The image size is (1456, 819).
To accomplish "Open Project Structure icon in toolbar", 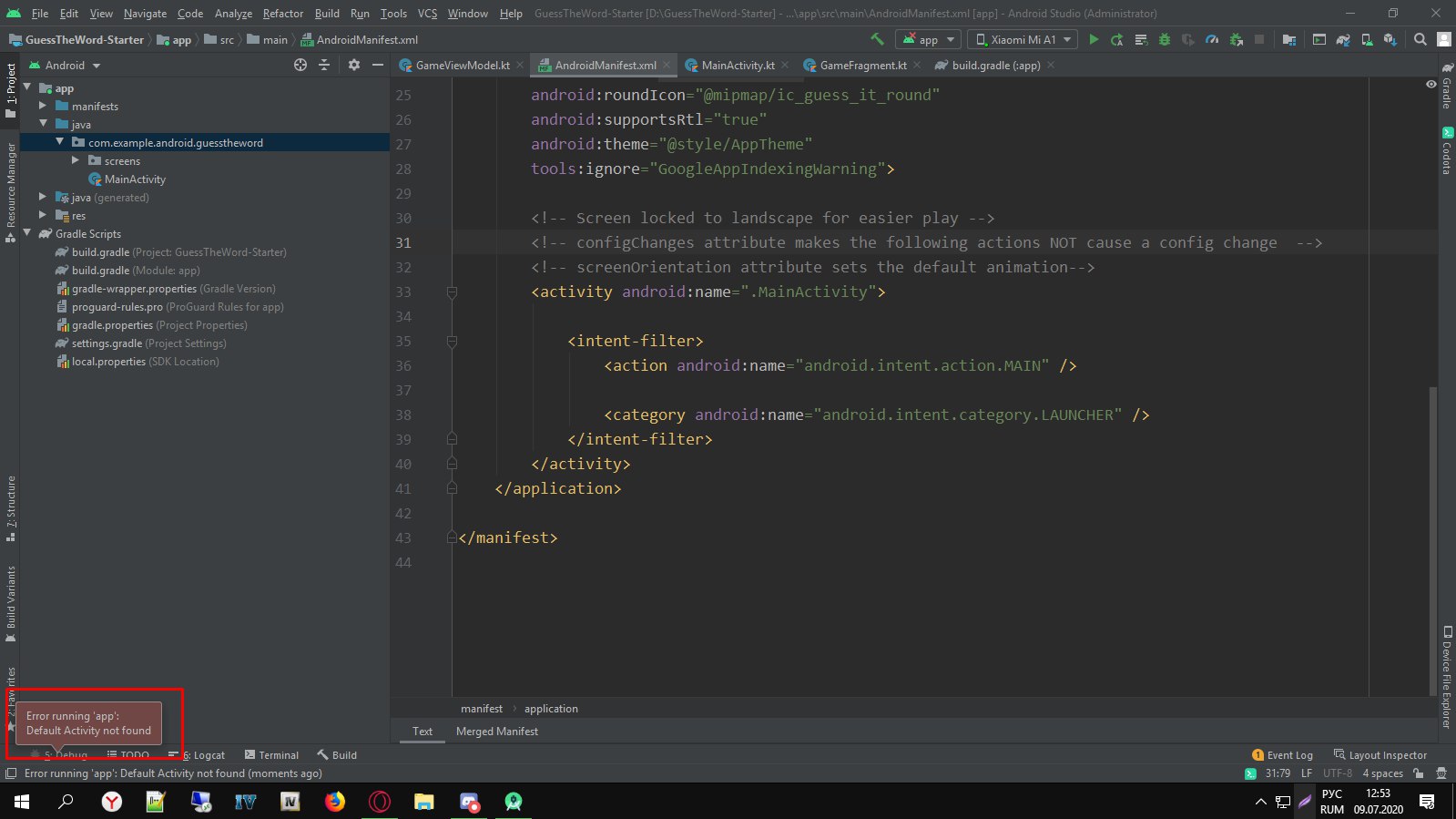I will [1288, 39].
